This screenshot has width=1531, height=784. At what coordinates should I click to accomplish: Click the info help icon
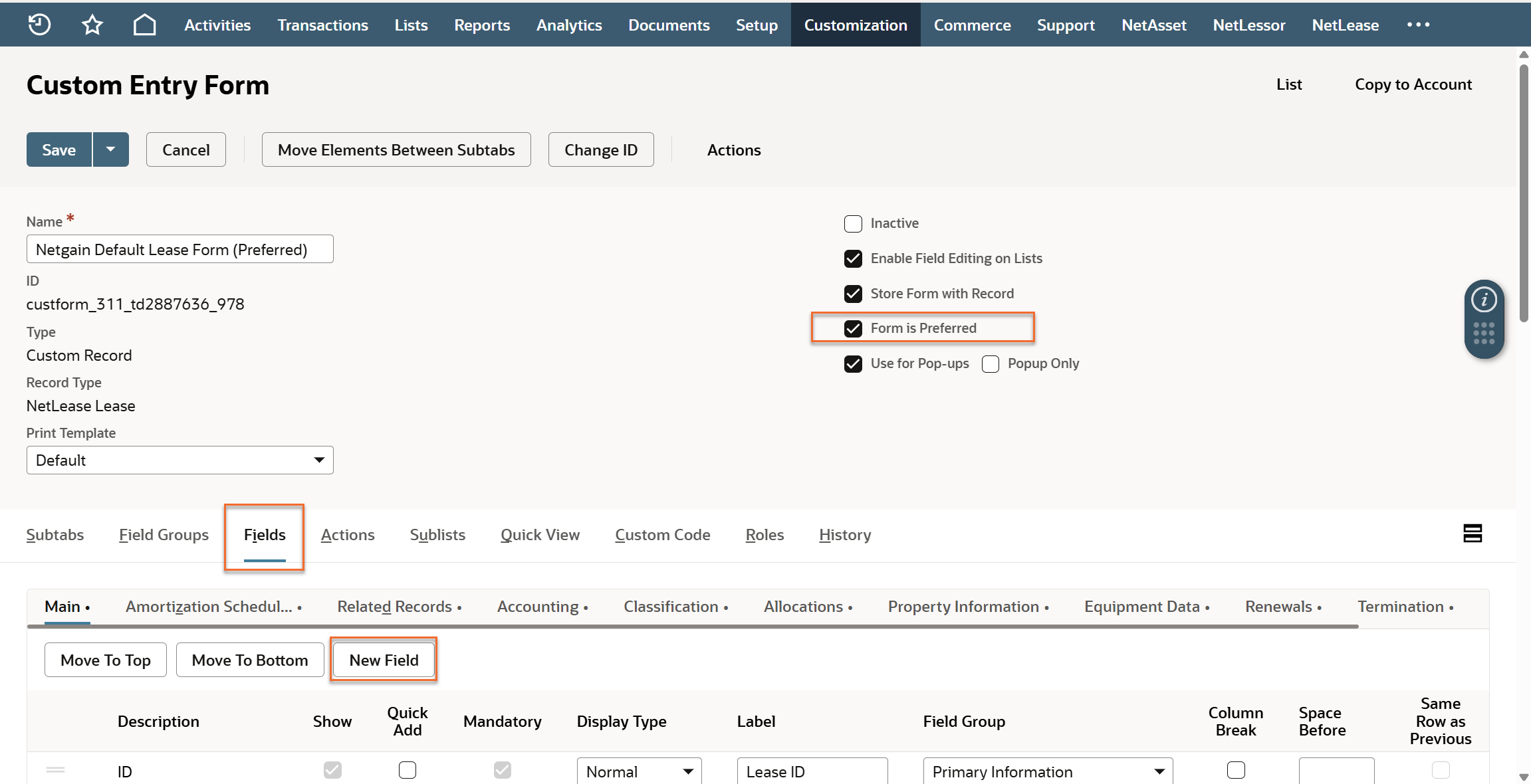point(1484,300)
